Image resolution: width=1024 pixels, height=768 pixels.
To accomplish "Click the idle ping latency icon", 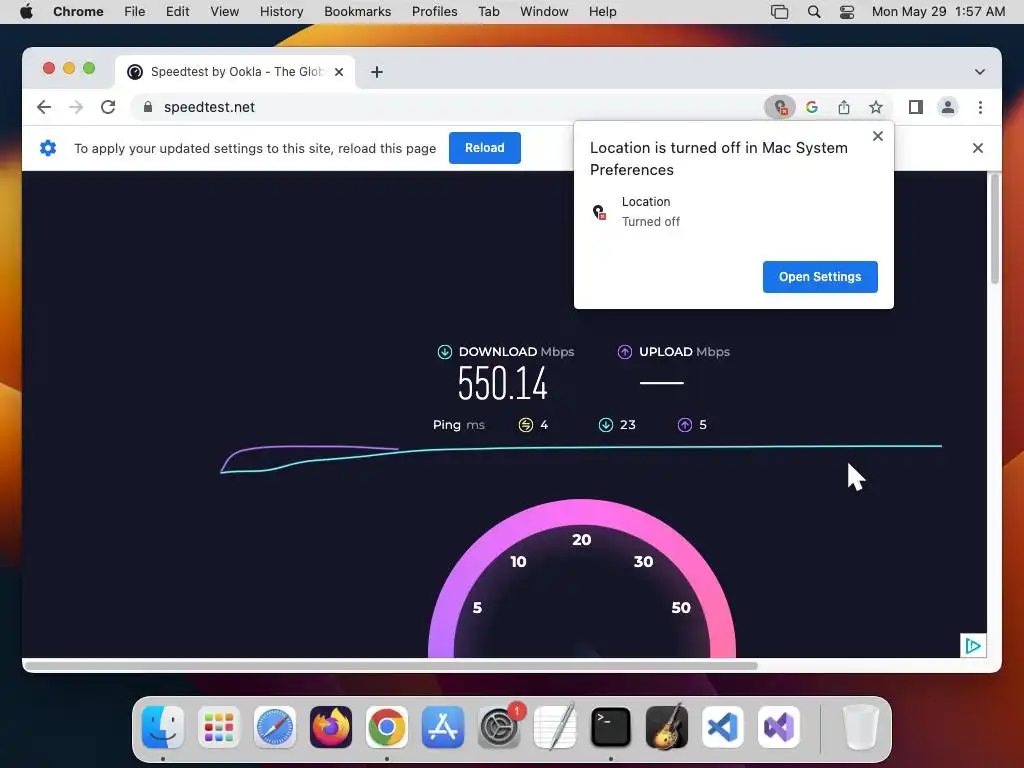I will 526,425.
